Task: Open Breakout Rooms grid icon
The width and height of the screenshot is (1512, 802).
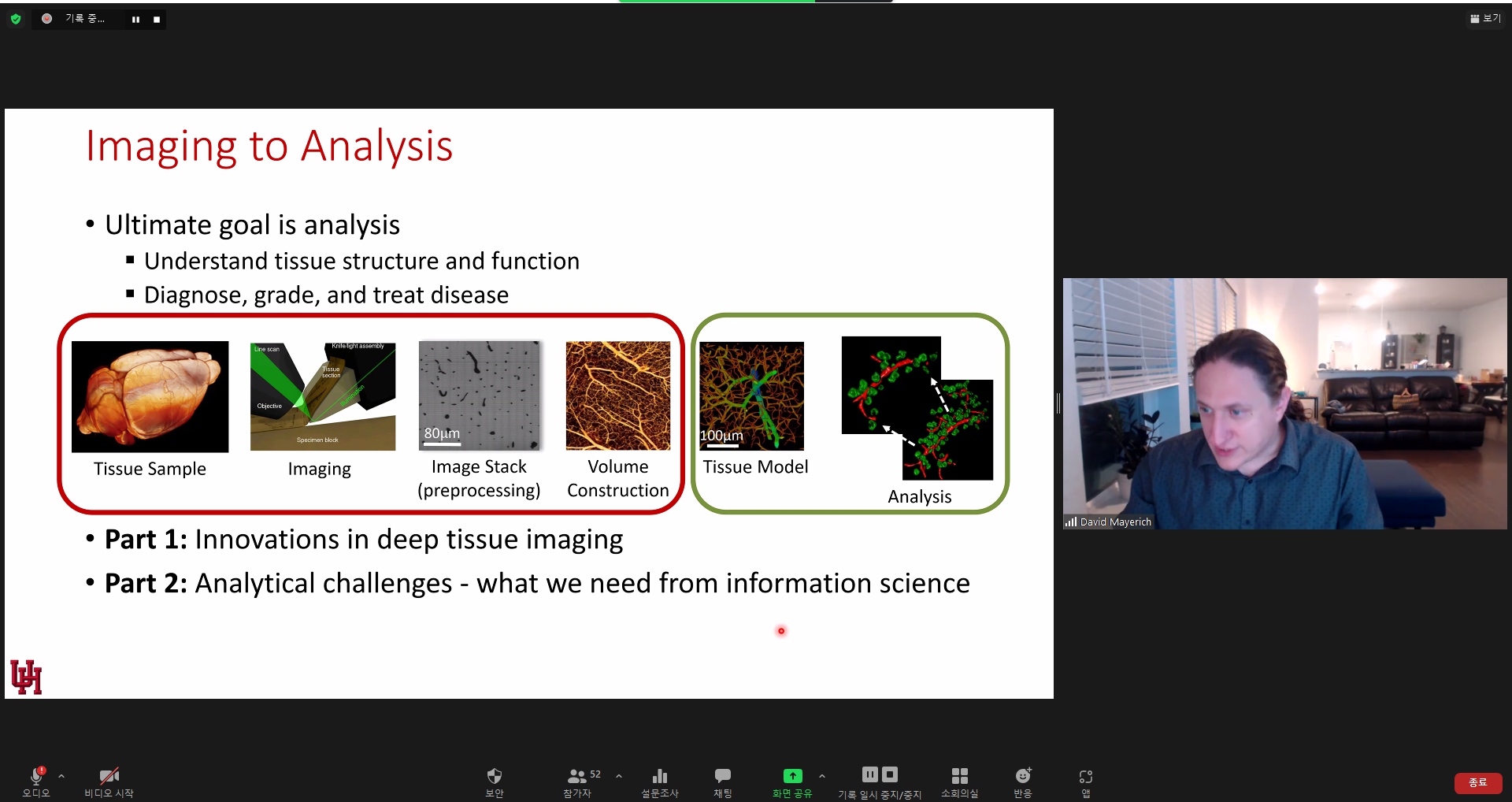Action: coord(959,781)
